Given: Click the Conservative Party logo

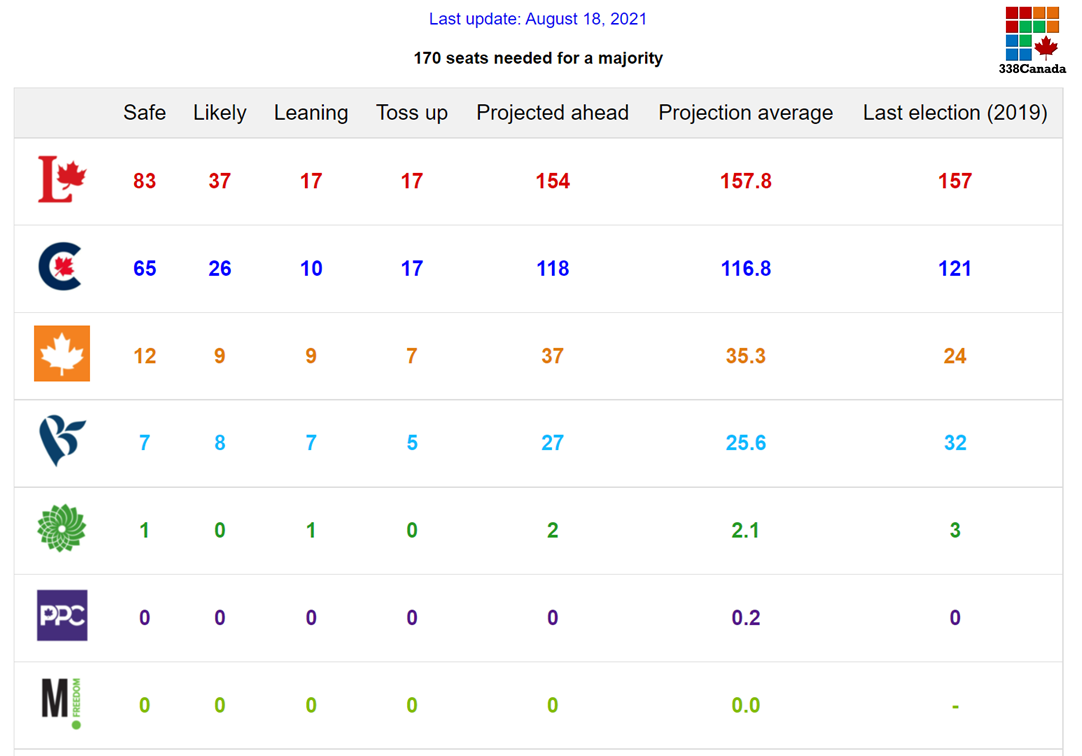Looking at the screenshot, I should [61, 268].
